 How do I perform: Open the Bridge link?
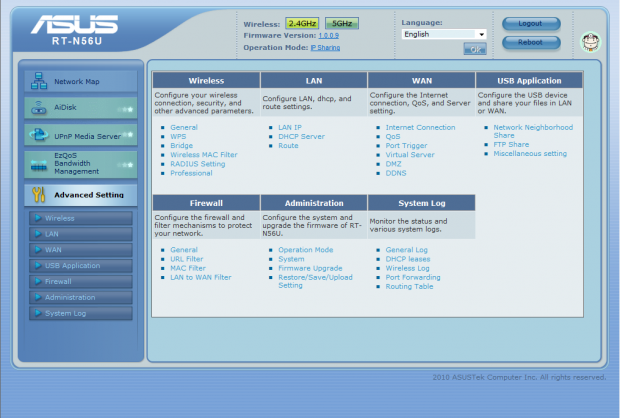click(x=181, y=146)
